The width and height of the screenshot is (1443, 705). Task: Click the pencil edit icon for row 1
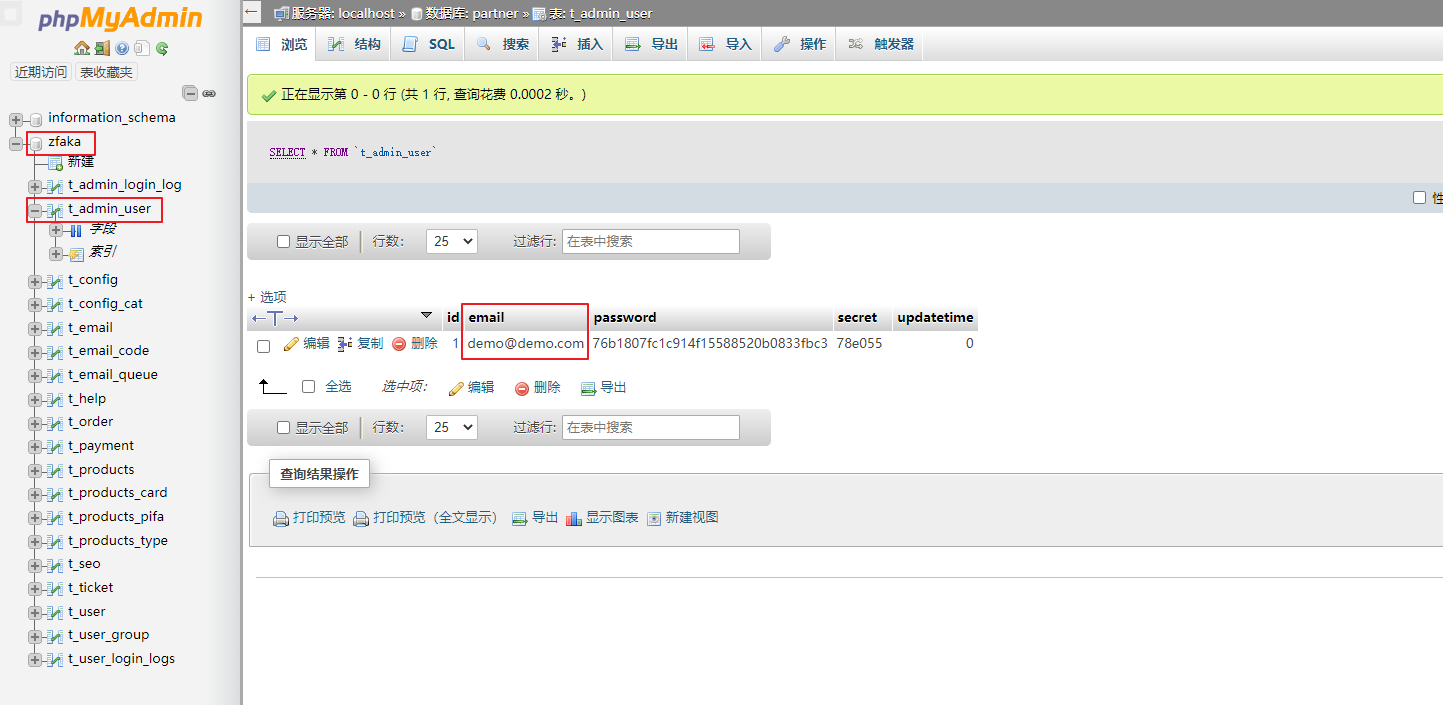[x=291, y=344]
